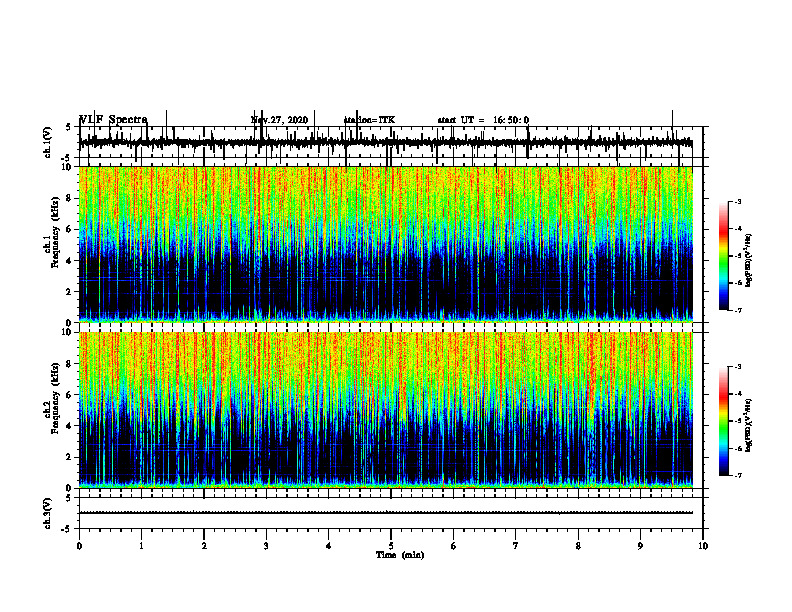Click the "ch.1(V)" waveform axis label
The width and height of the screenshot is (792, 612).
[48, 142]
